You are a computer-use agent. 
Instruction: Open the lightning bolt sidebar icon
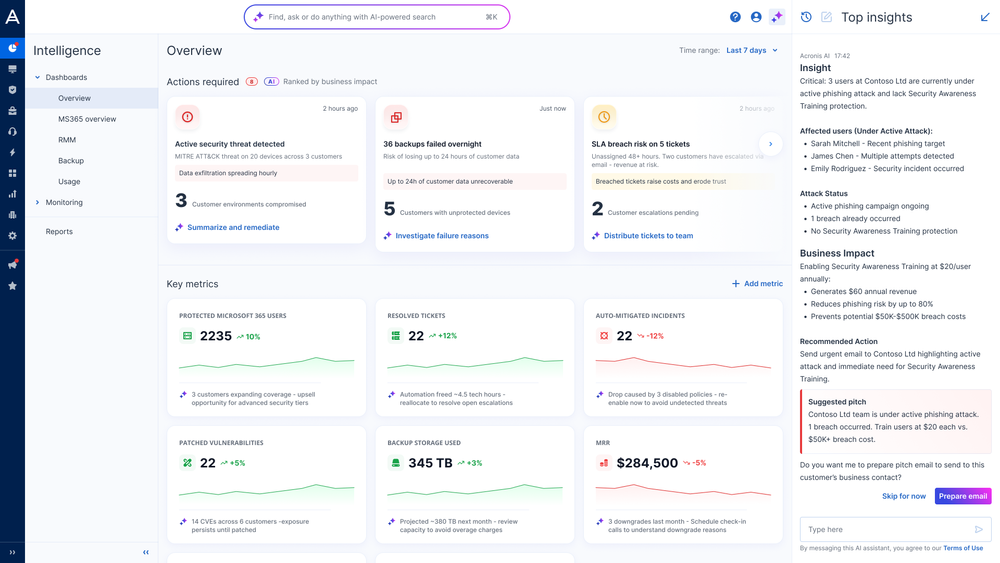tap(12, 152)
